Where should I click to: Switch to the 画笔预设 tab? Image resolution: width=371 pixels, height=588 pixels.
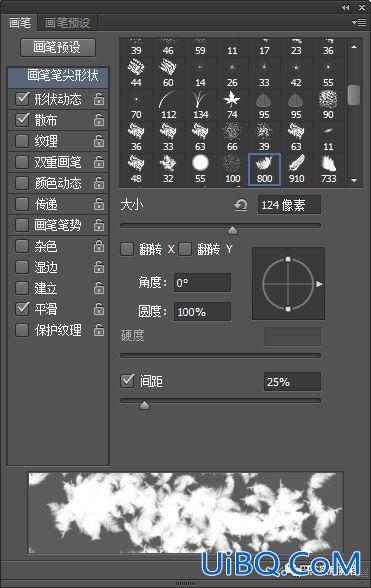[68, 23]
